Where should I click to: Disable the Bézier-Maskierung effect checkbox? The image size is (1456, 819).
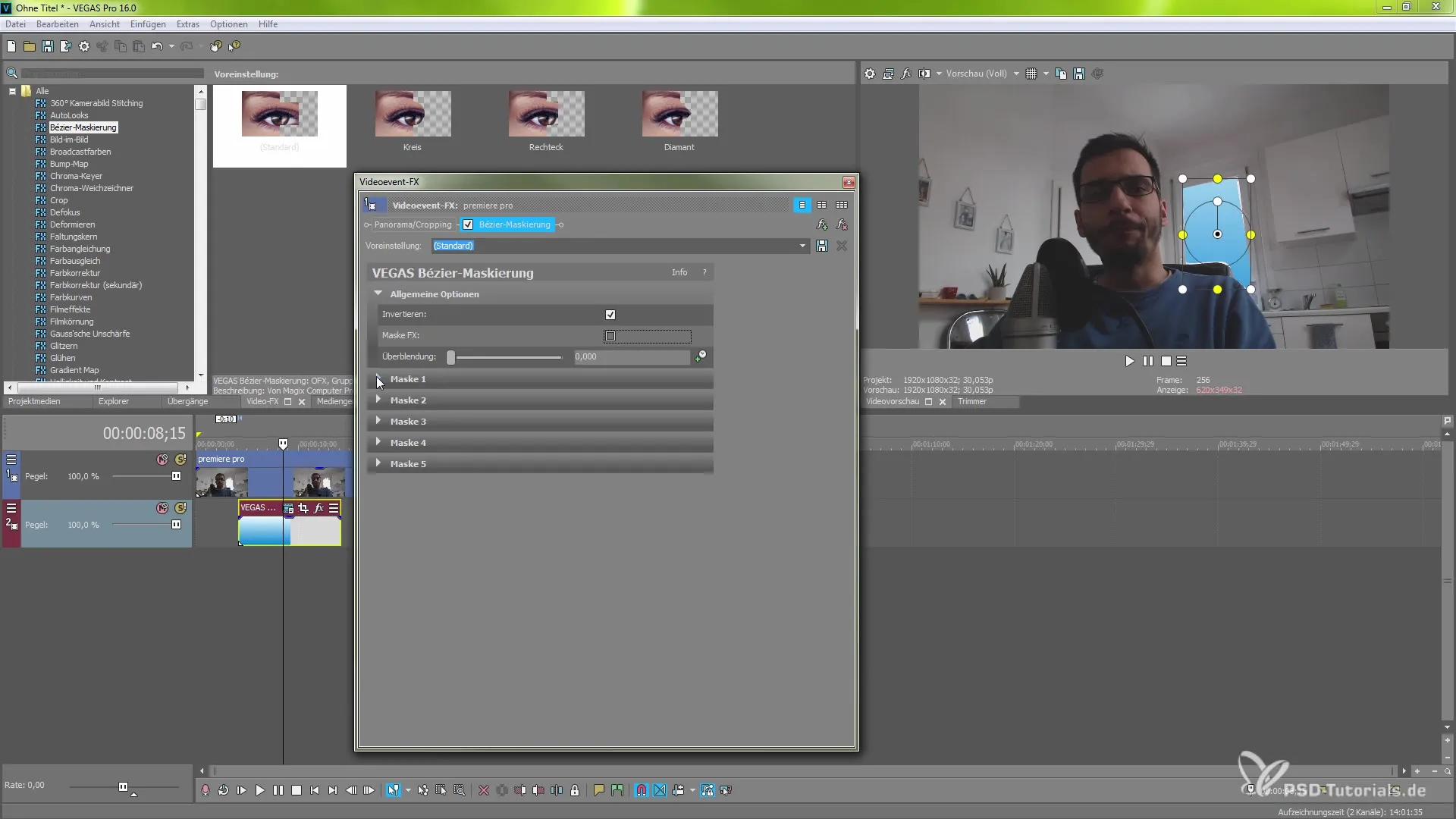pyautogui.click(x=468, y=224)
